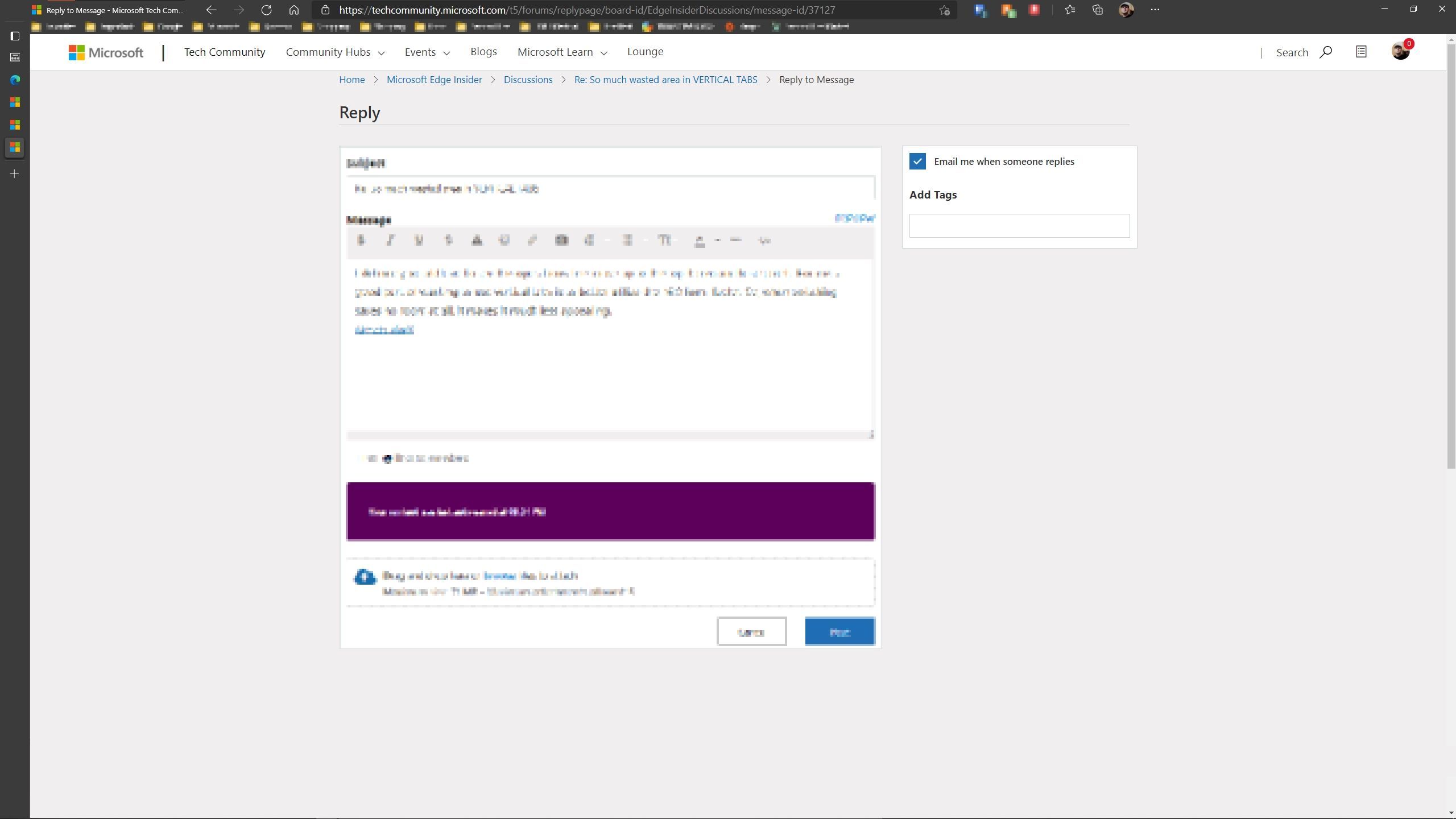
Task: Open new tab with plus icon
Action: (x=15, y=173)
